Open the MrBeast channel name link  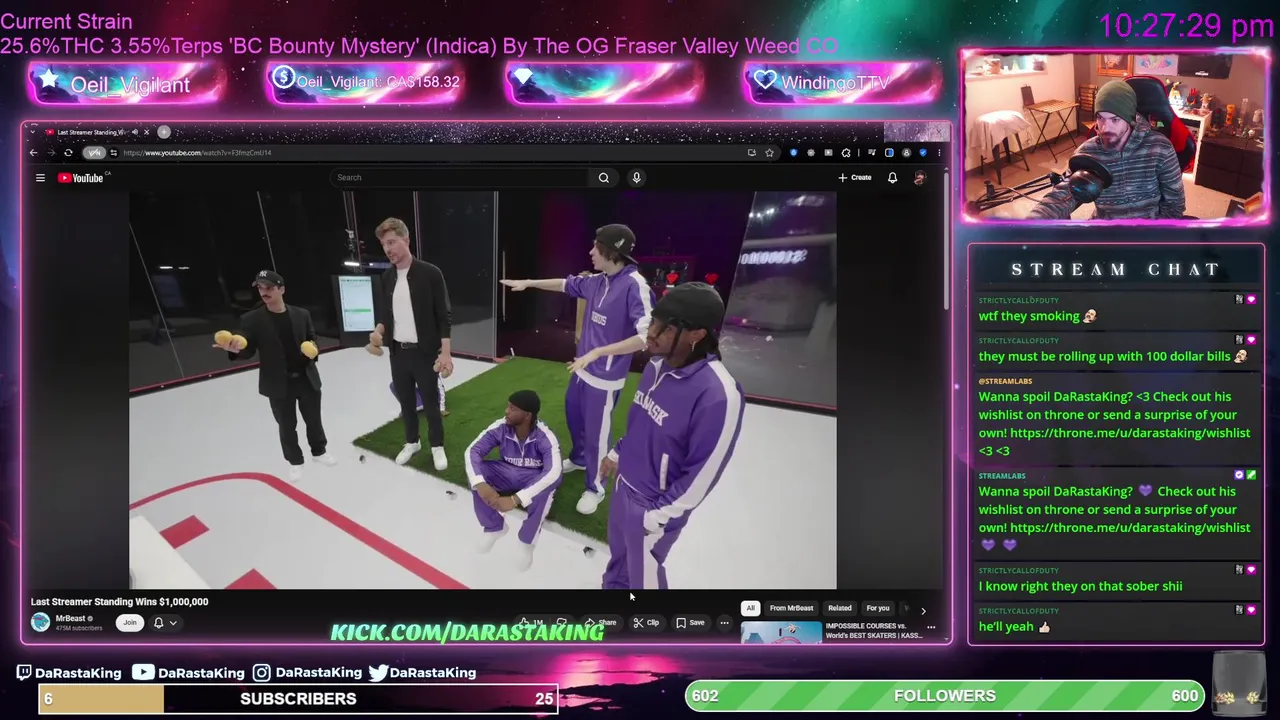coord(70,619)
